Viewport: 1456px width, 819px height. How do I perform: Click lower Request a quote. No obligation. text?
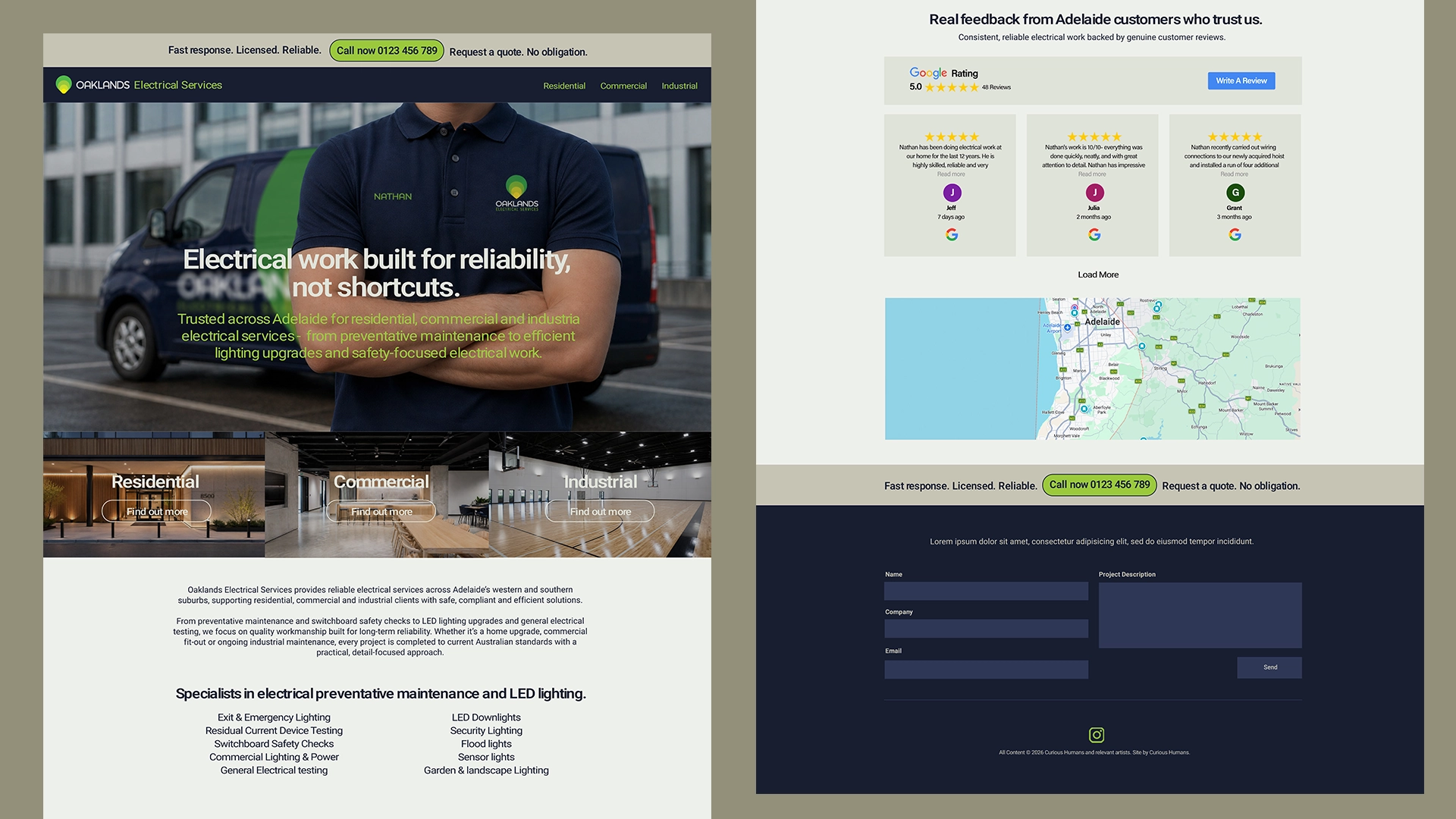[1231, 486]
